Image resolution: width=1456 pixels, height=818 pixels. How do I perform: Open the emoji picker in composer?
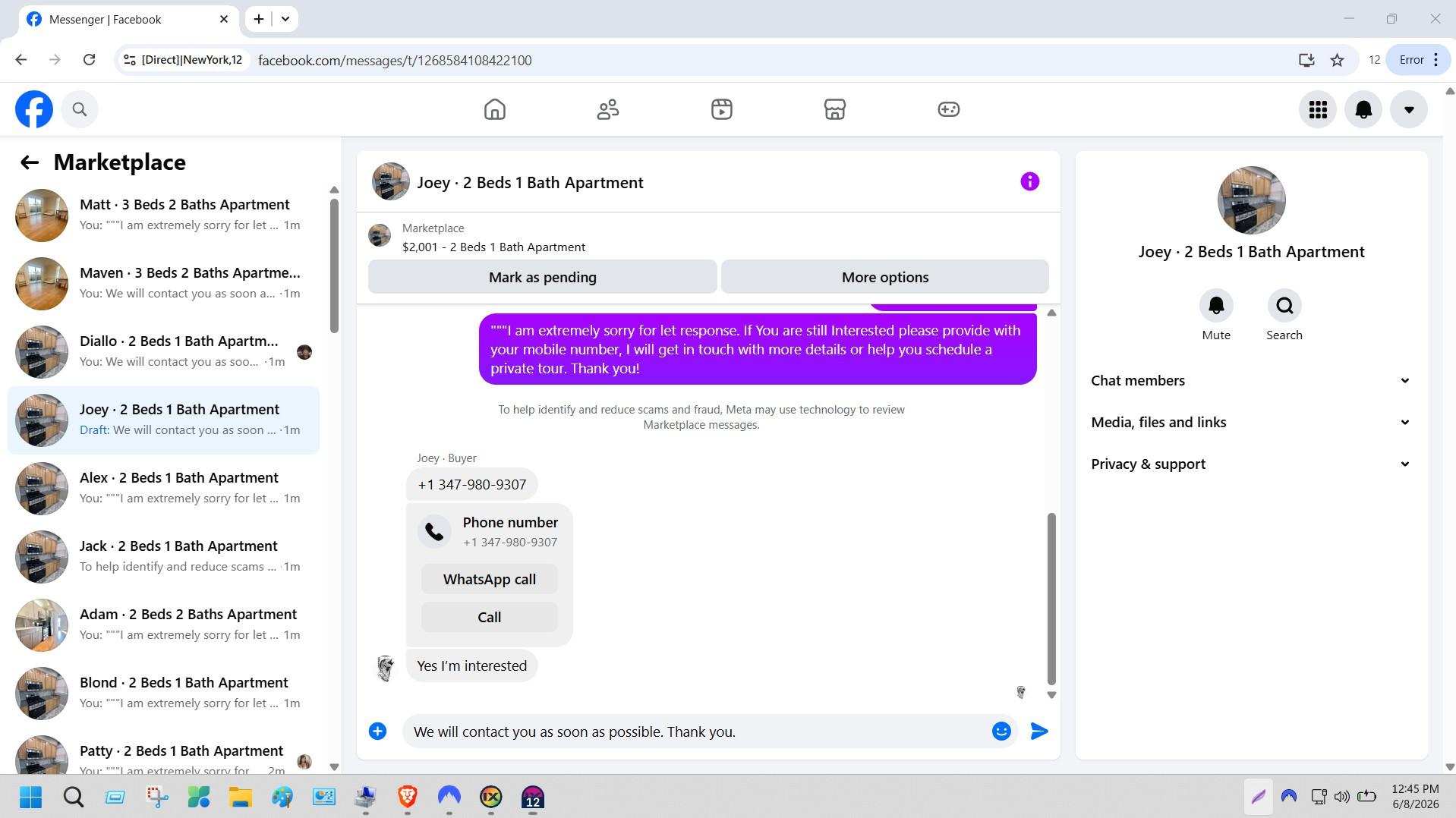coord(1001,731)
